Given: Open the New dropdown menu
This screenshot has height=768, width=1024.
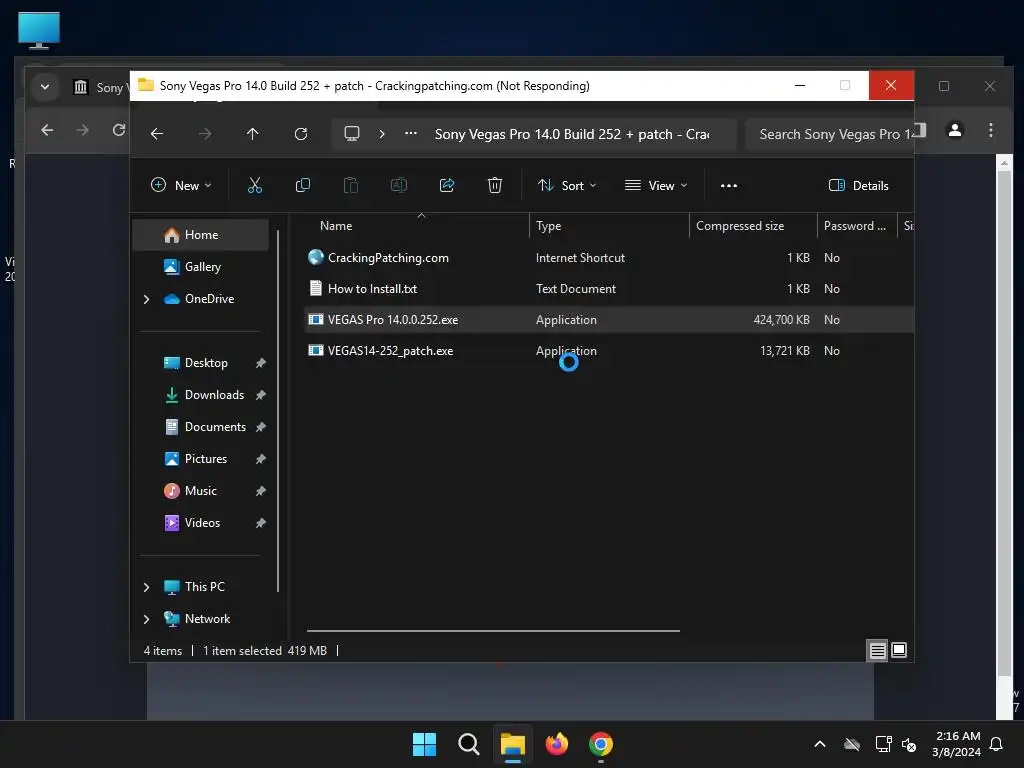Looking at the screenshot, I should coord(182,185).
